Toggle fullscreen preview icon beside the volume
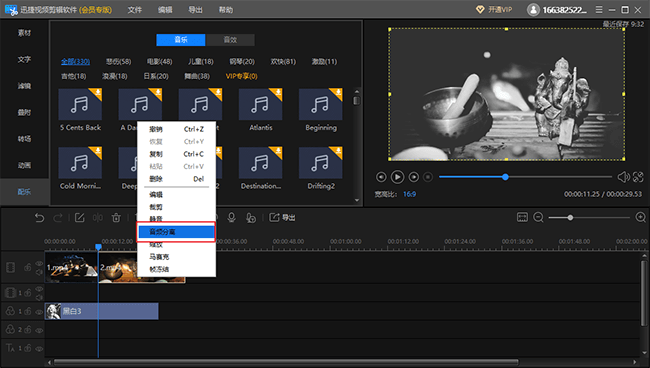 (x=638, y=177)
